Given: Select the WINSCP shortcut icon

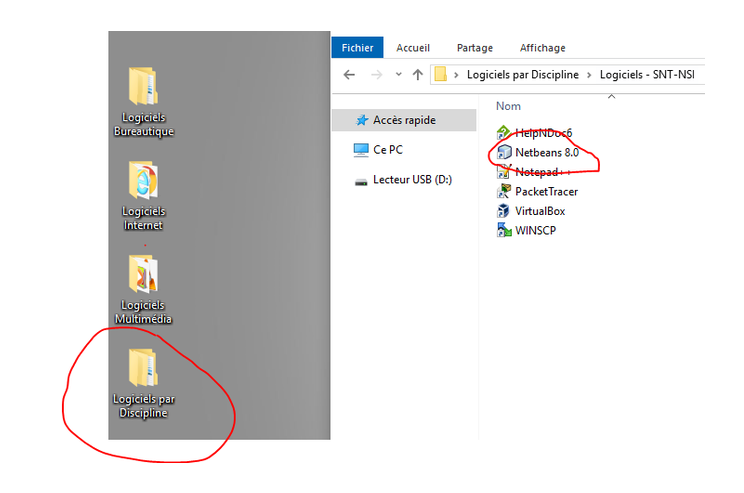Looking at the screenshot, I should point(503,230).
